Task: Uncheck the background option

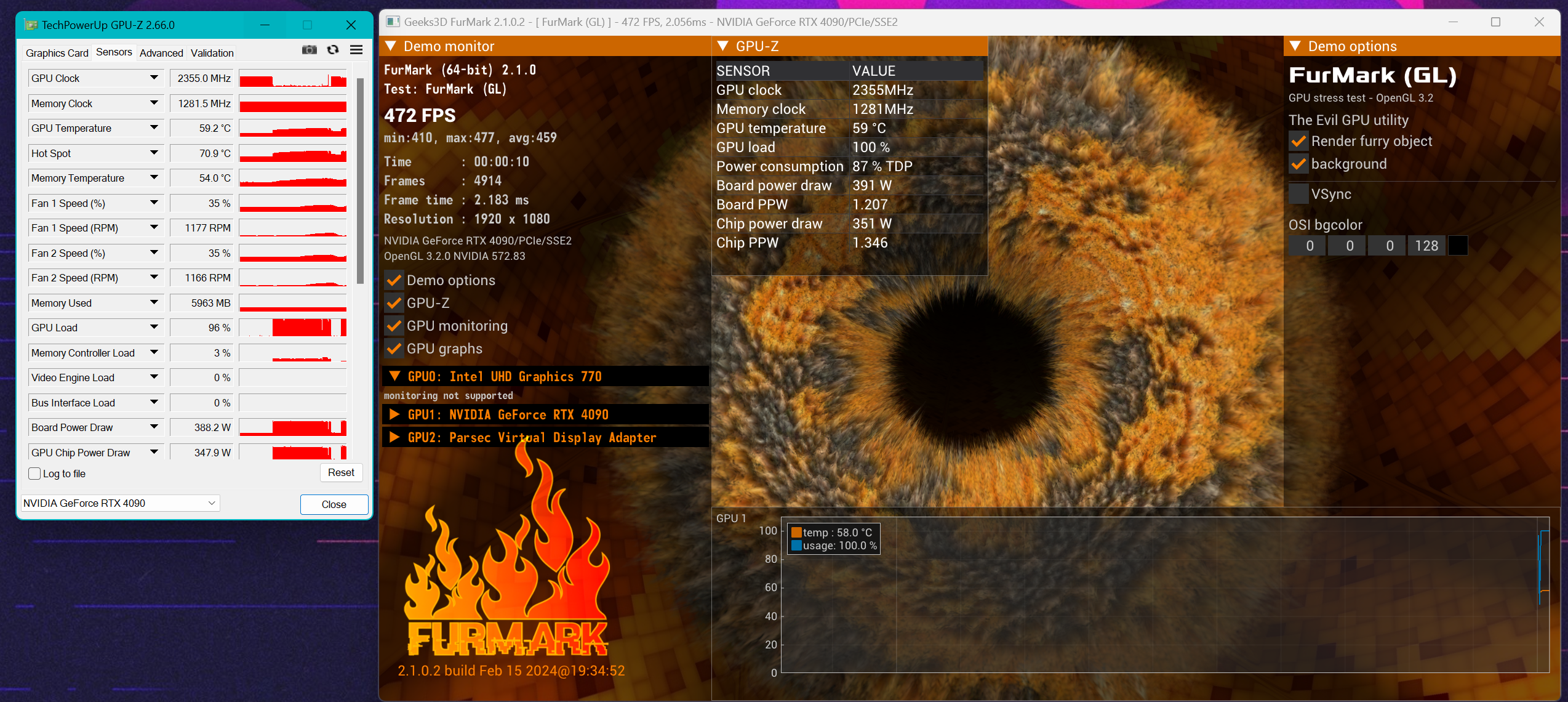Action: pyautogui.click(x=1298, y=164)
